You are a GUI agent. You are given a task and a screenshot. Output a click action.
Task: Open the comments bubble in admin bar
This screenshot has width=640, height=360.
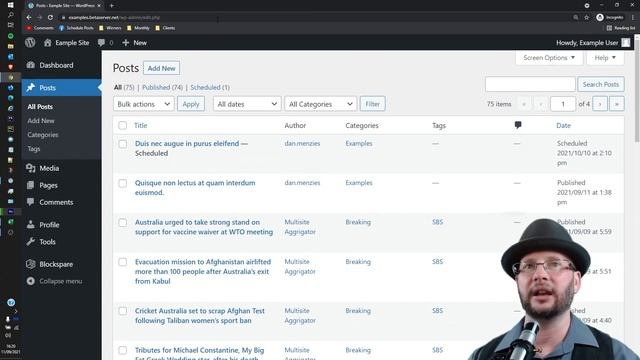(101, 42)
